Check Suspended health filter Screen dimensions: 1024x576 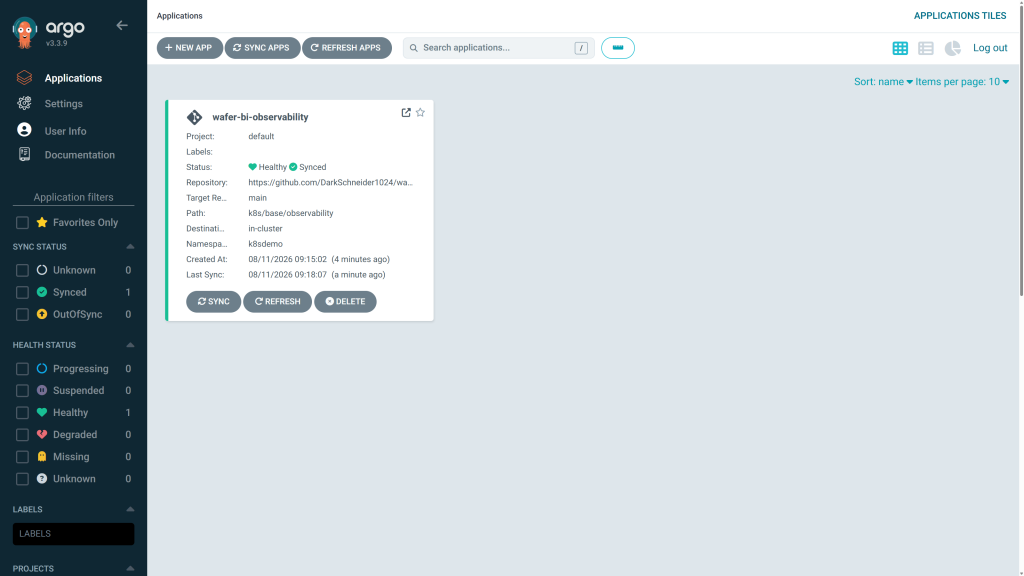pyautogui.click(x=22, y=391)
